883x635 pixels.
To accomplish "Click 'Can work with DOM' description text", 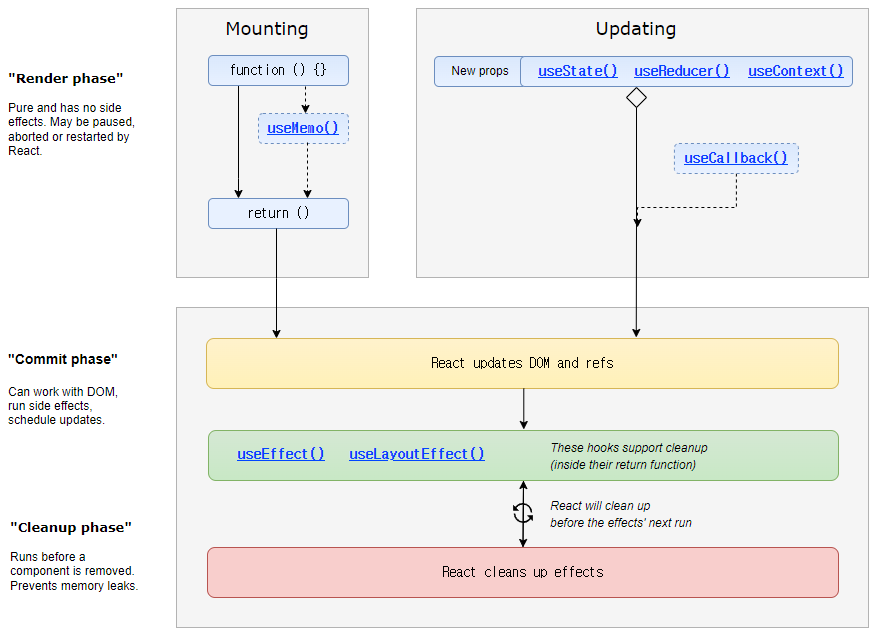I will (63, 406).
